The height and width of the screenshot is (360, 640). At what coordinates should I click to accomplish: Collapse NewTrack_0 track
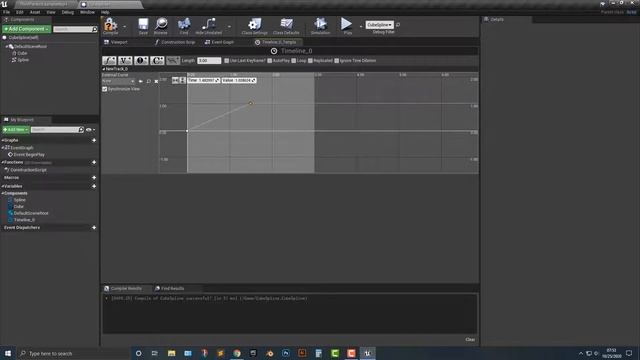pos(104,69)
